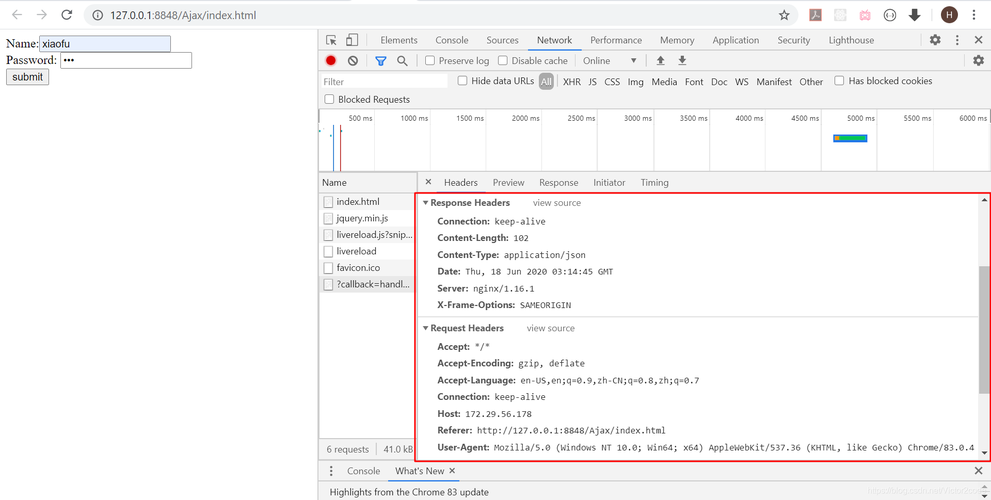Select the All filter type
Screen dimensions: 991x500
(546, 82)
